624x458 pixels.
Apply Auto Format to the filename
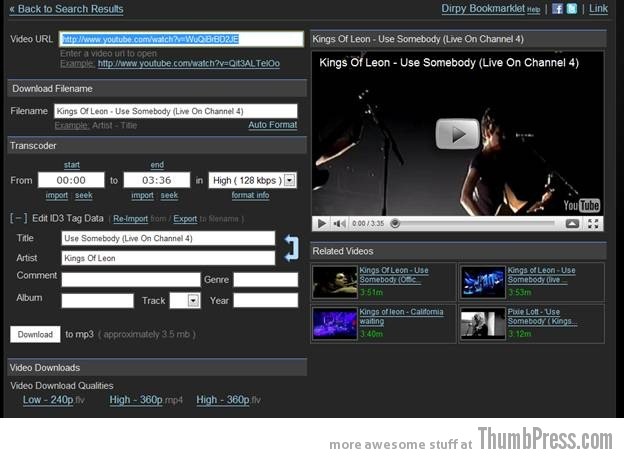coord(273,125)
